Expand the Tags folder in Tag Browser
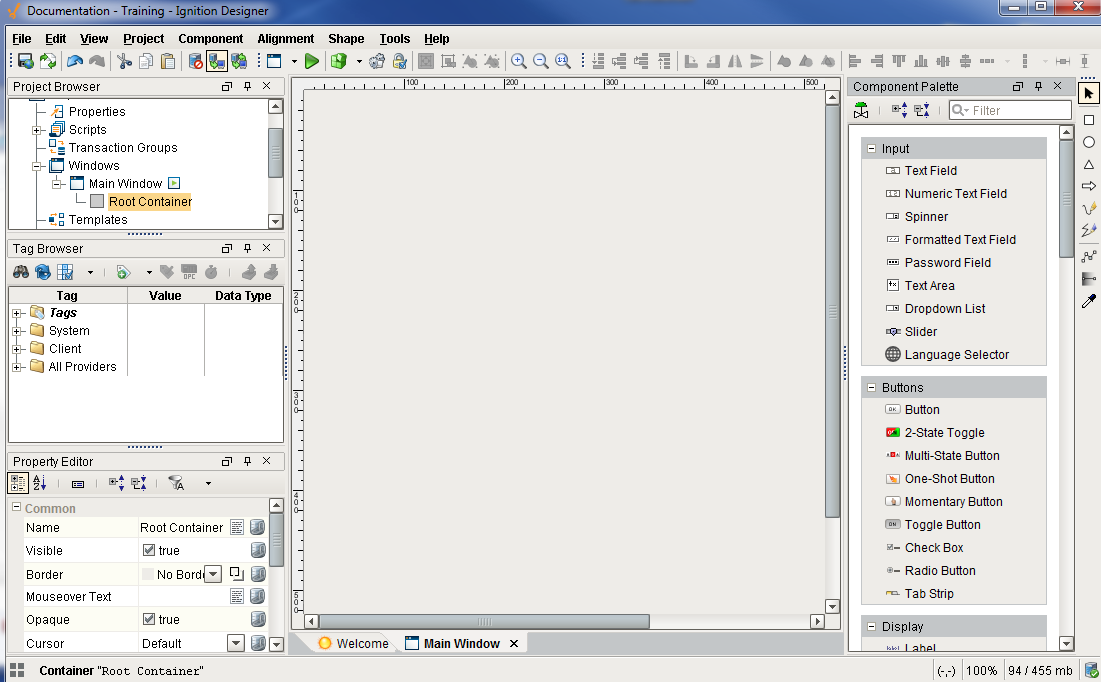The width and height of the screenshot is (1101, 682). coord(16,312)
